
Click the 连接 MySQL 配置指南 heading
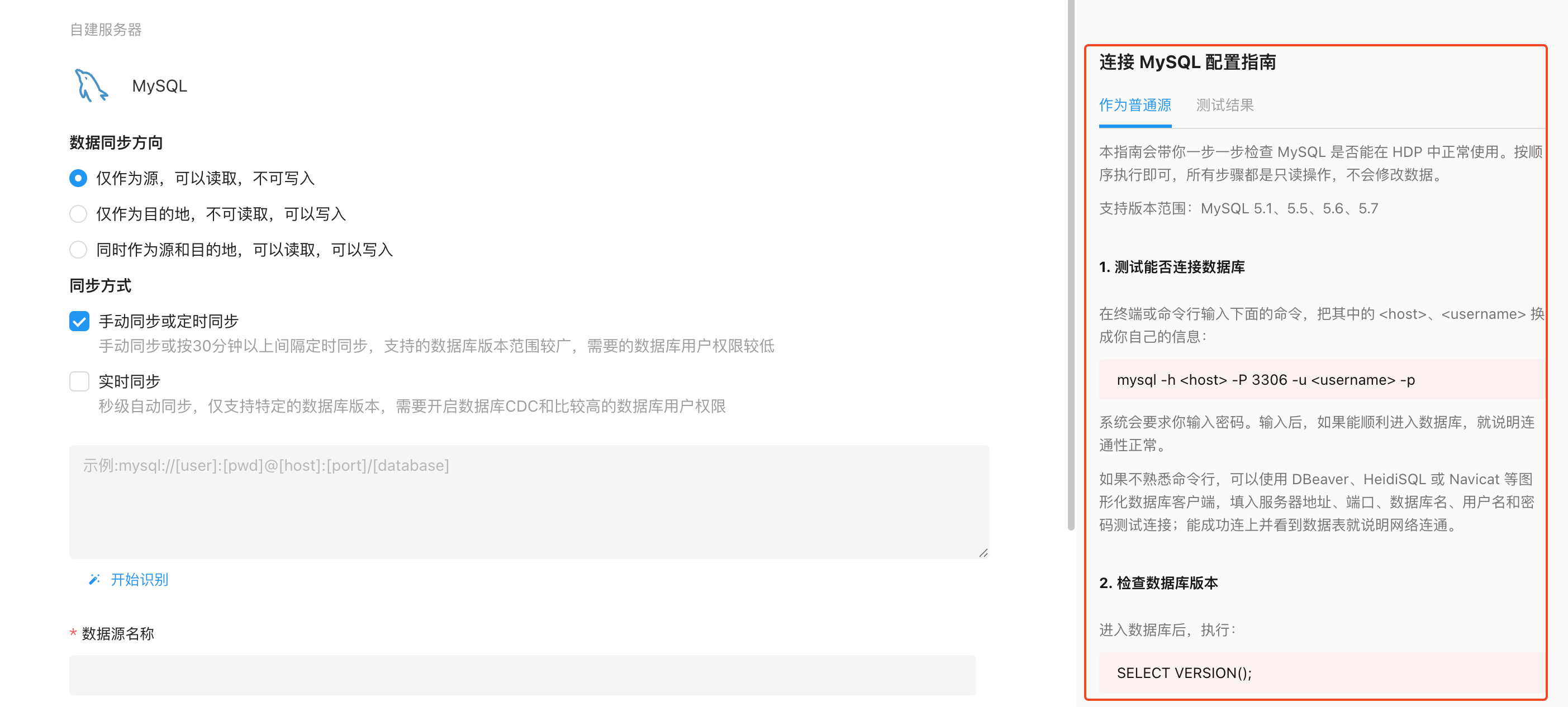(x=1187, y=62)
